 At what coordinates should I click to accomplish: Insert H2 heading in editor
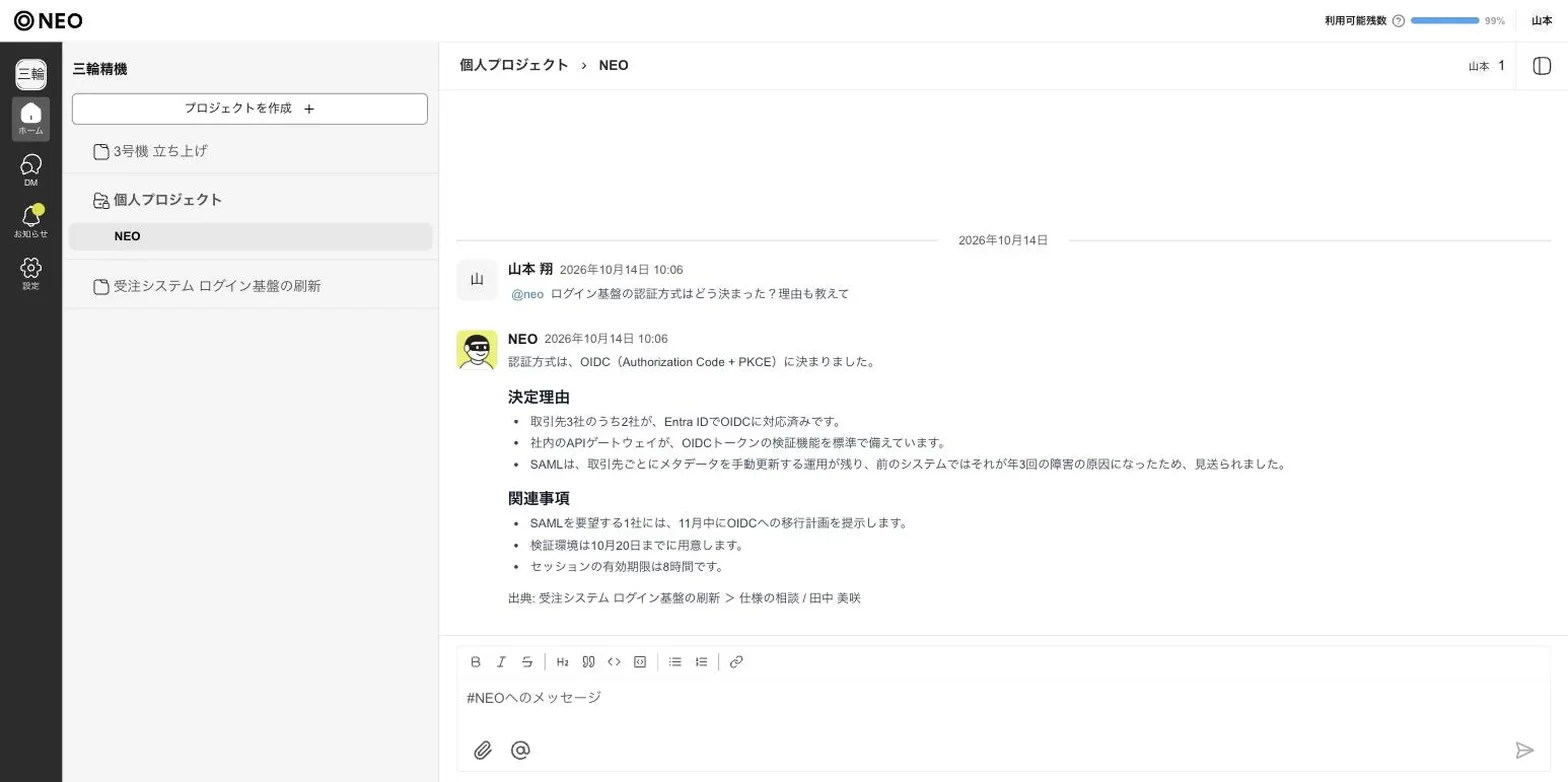click(563, 662)
